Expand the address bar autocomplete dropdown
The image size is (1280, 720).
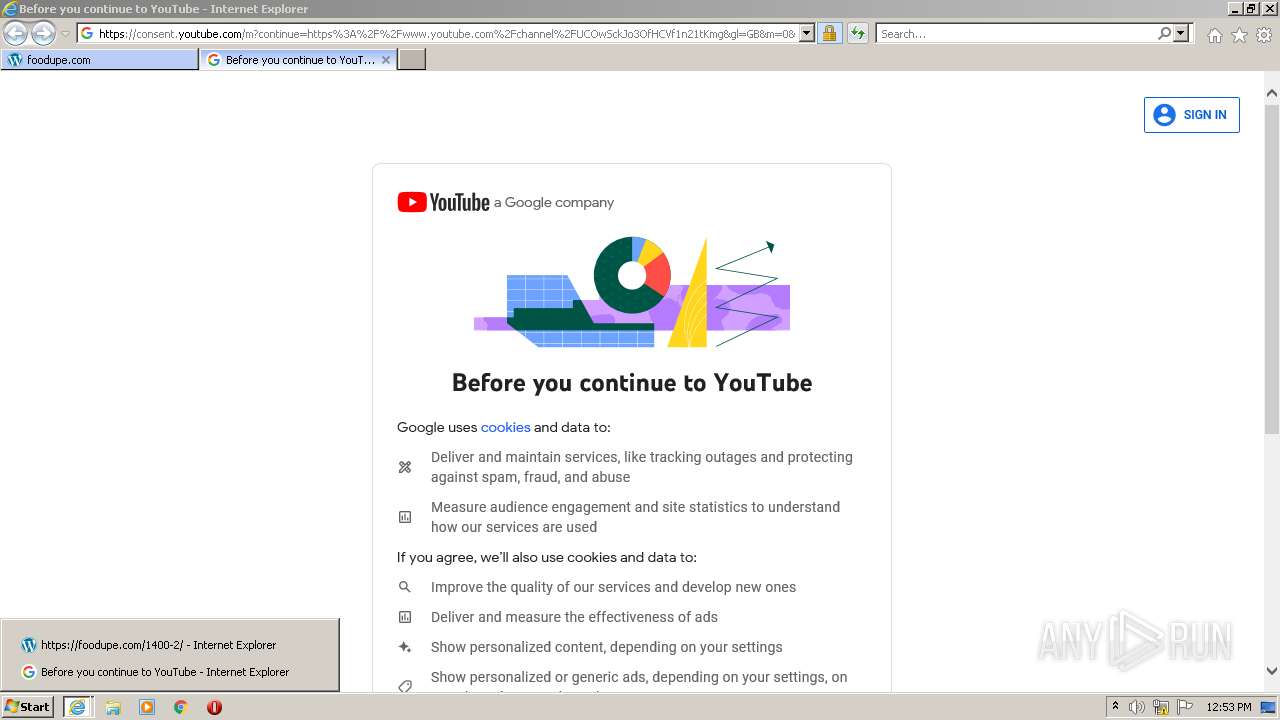[807, 33]
